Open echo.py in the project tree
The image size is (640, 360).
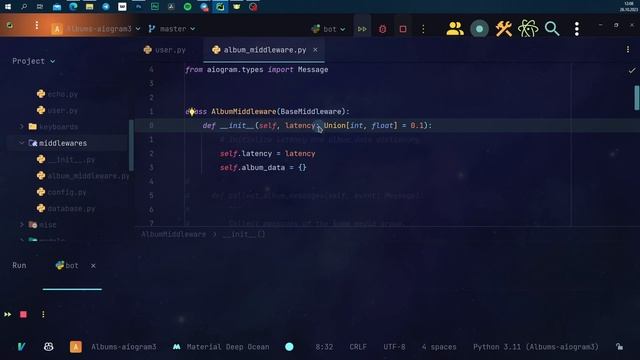tap(58, 94)
